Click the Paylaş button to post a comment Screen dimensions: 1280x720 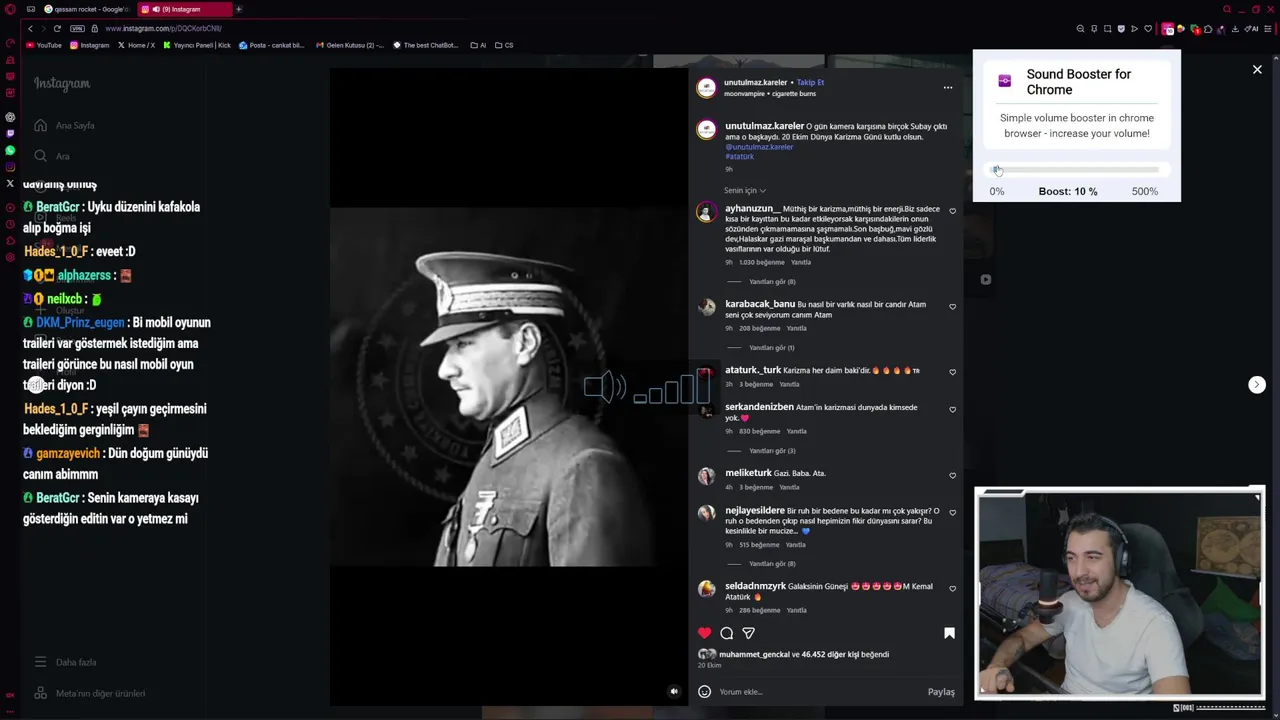click(941, 692)
